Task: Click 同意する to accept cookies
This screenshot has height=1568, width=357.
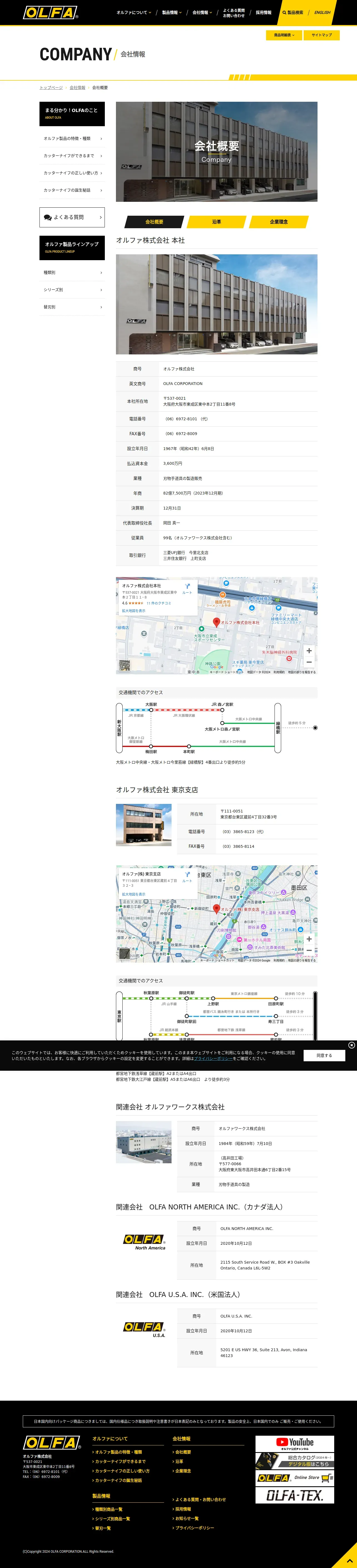Action: [x=324, y=1055]
